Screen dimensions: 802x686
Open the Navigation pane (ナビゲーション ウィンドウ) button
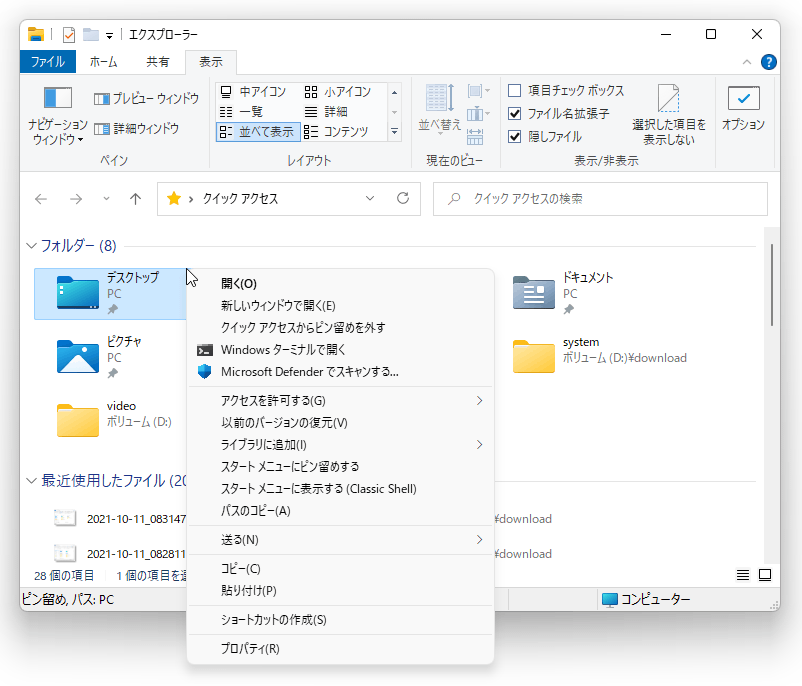coord(57,116)
